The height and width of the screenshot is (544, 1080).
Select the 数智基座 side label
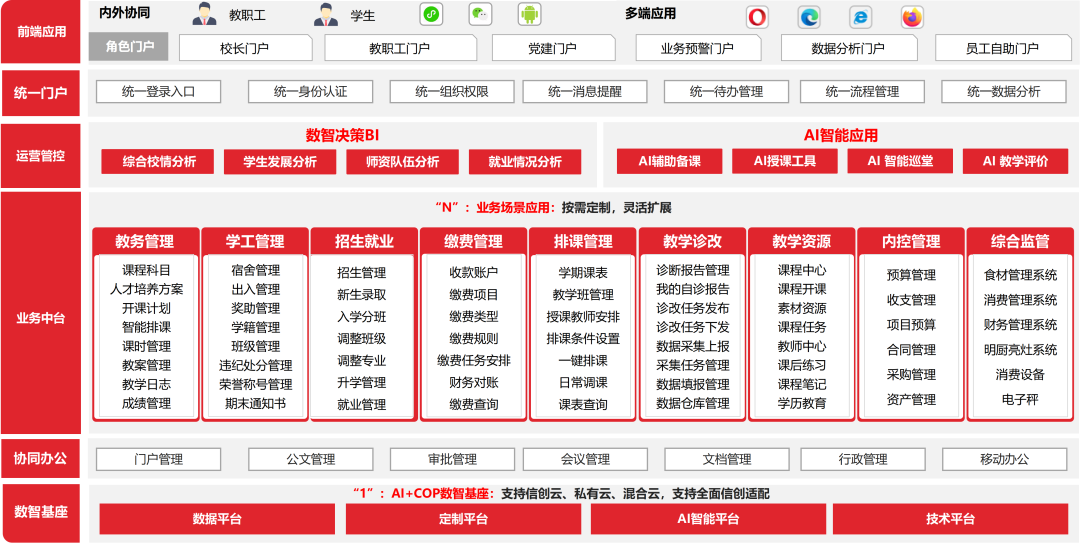coord(41,512)
